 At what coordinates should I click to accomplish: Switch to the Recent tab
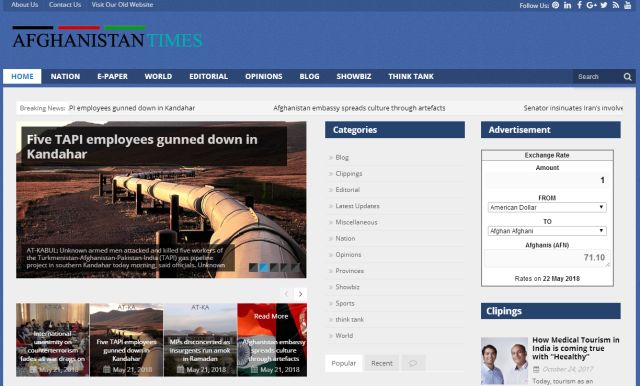(x=382, y=363)
